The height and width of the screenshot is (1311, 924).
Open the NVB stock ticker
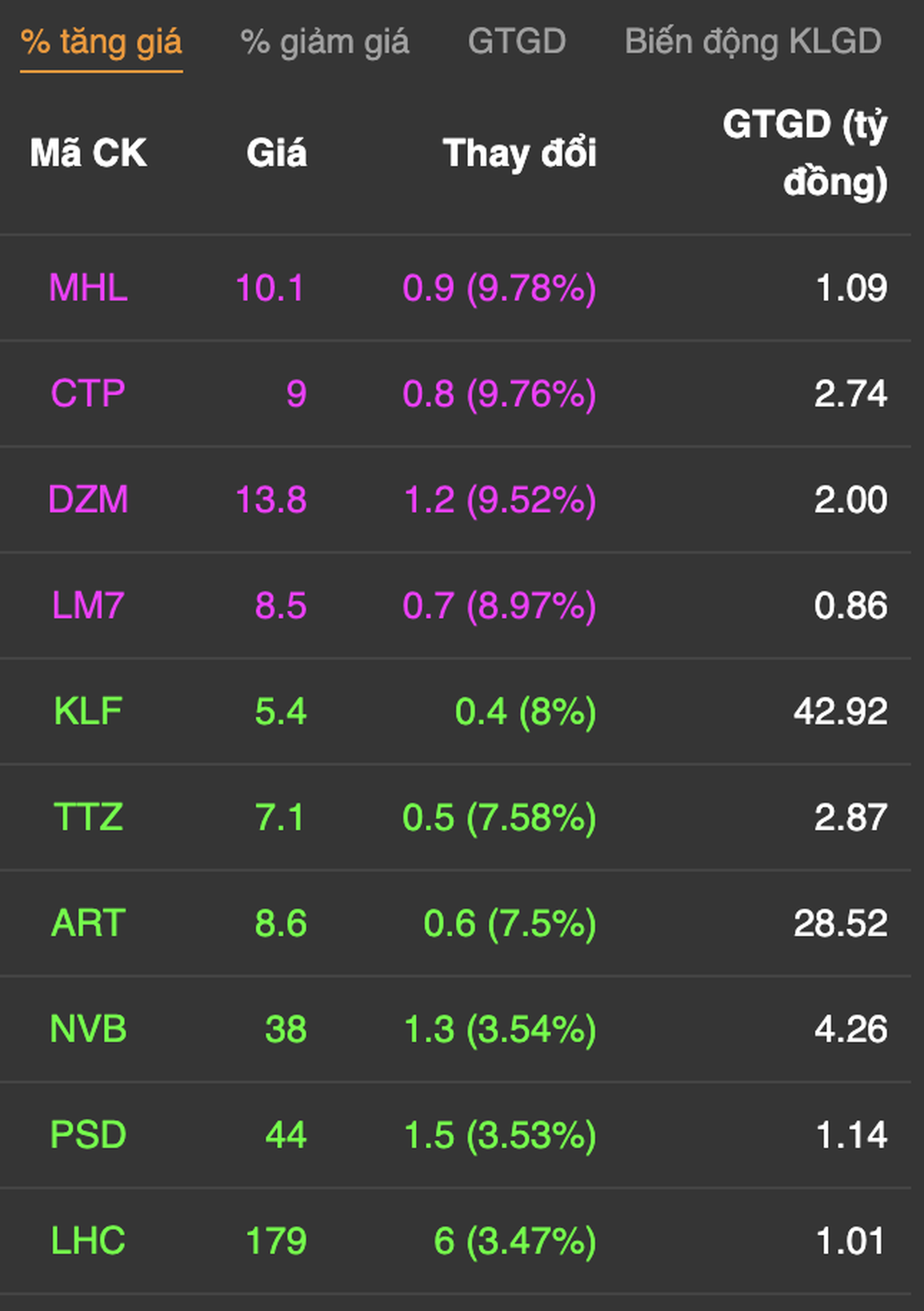tap(88, 1029)
